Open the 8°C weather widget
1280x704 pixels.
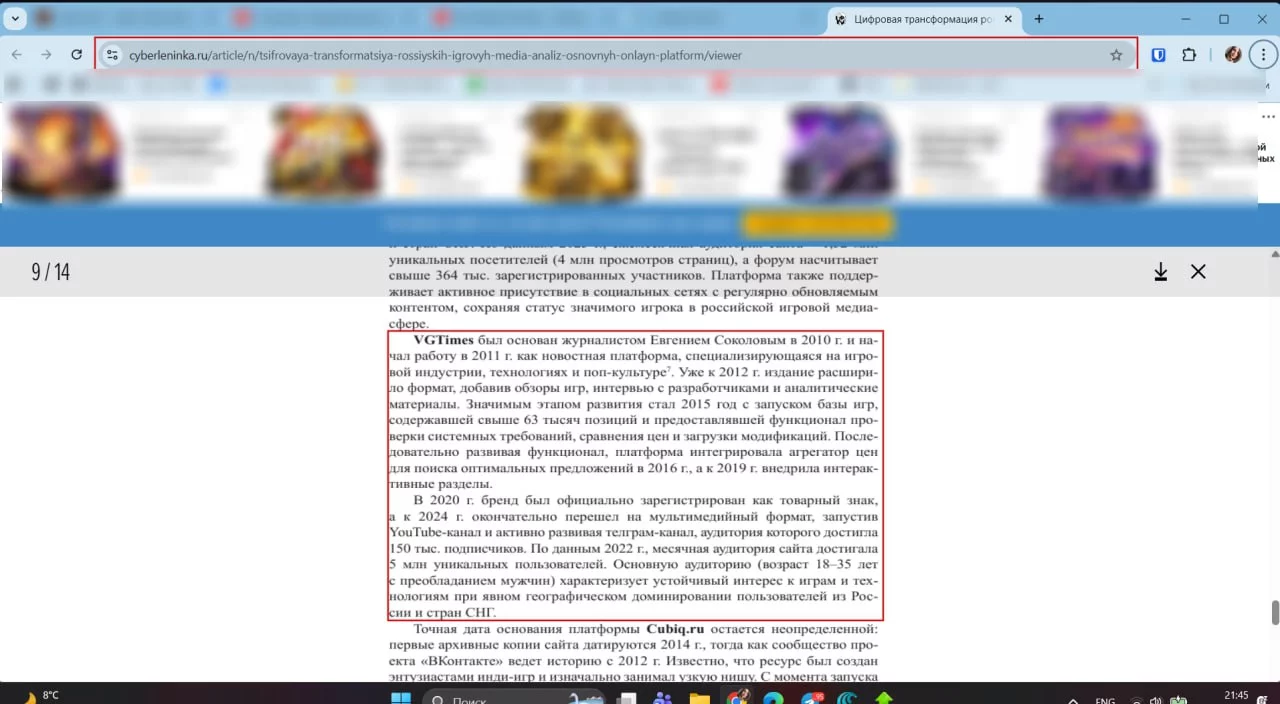pyautogui.click(x=40, y=697)
